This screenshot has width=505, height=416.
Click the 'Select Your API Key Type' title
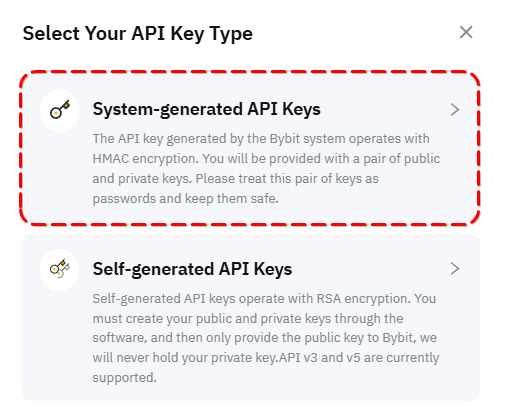point(138,34)
